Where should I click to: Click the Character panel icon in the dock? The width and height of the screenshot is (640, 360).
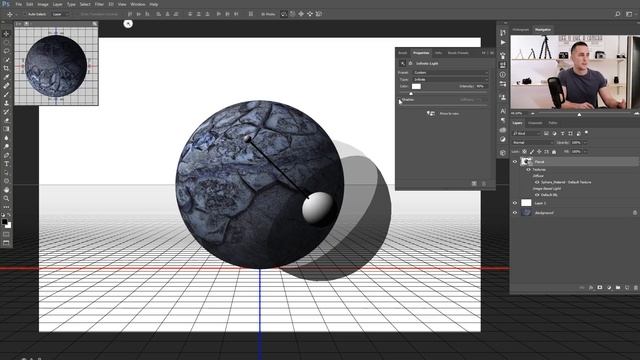[x=503, y=111]
